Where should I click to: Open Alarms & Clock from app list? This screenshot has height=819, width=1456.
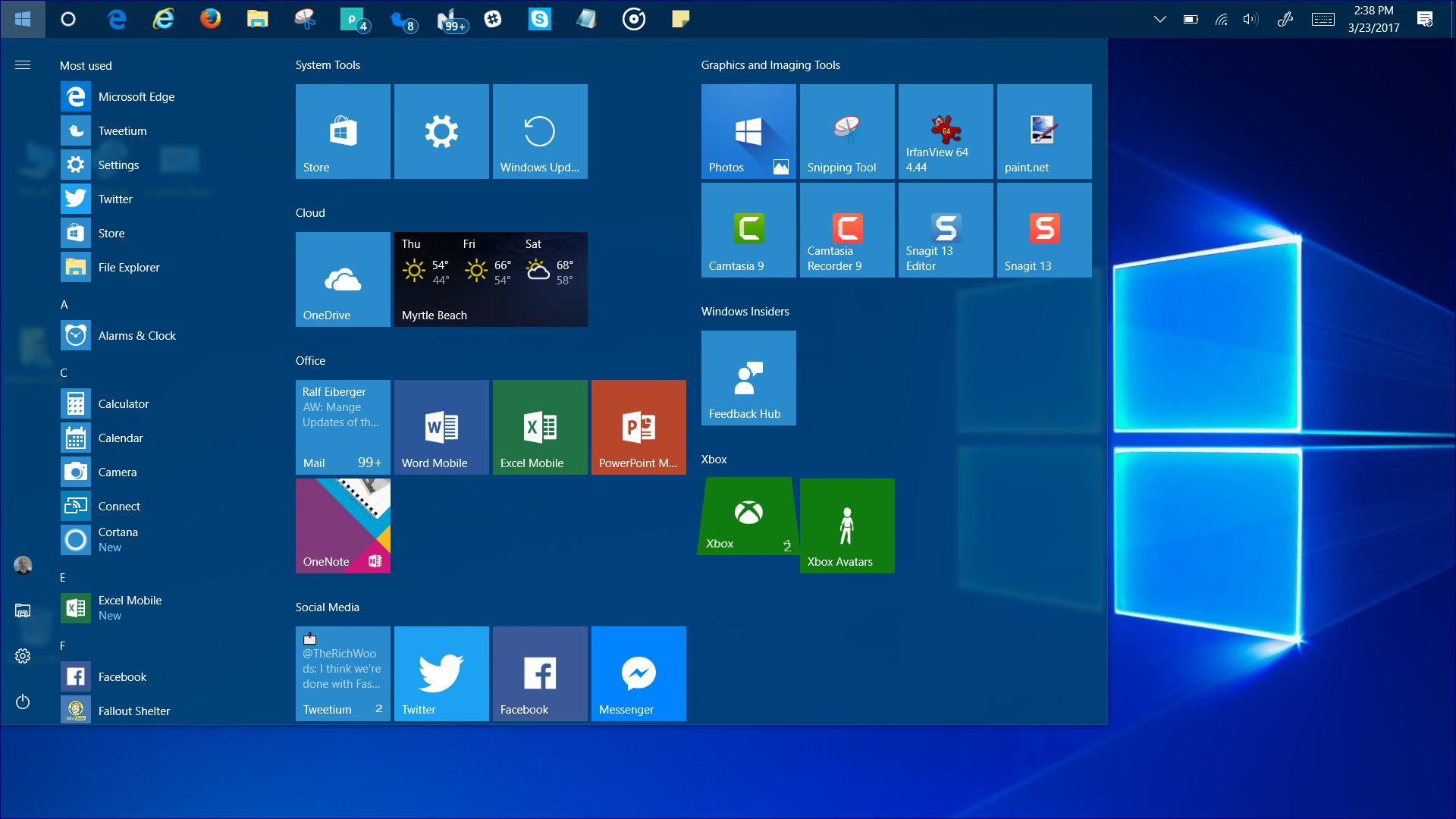[136, 335]
